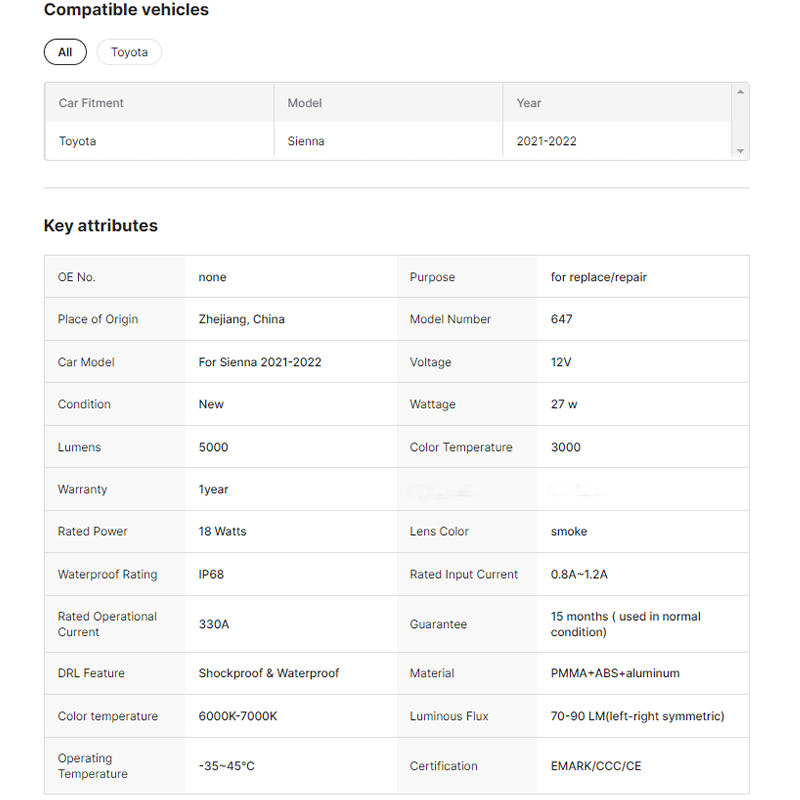Click the Operating Temperature label
Viewport: 800px width, 800px height.
point(93,766)
